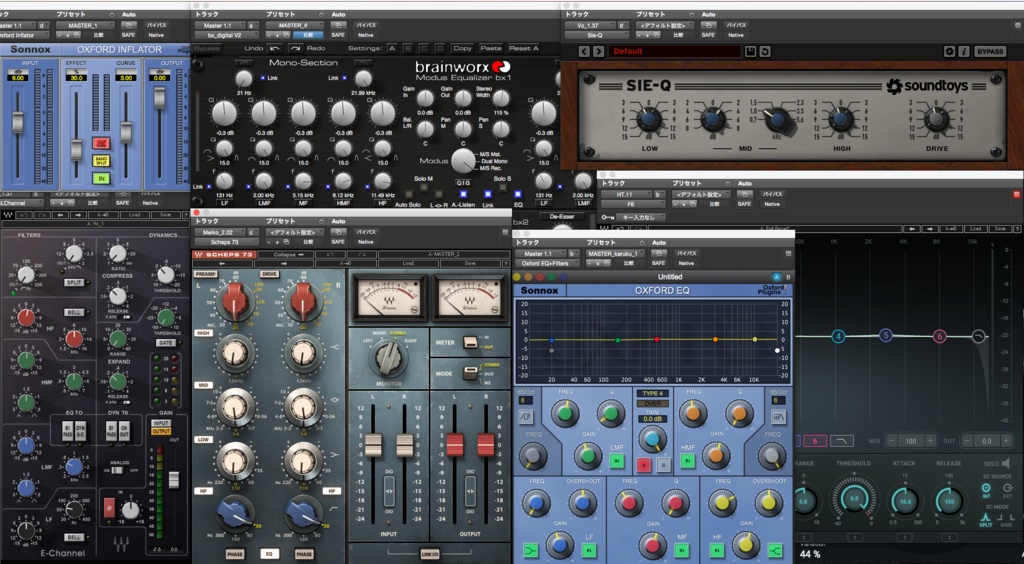Open Sie-Q settings gear
This screenshot has width=1024, height=564.
950,52
